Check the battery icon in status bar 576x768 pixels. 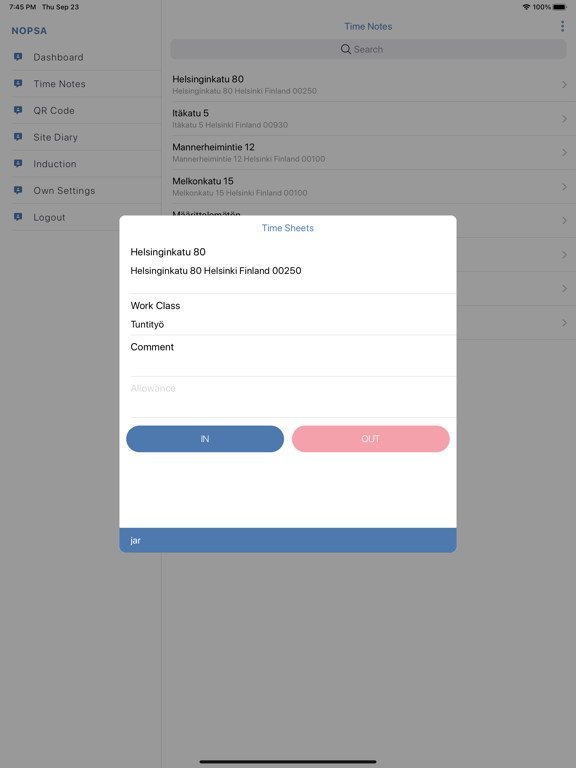[559, 7]
